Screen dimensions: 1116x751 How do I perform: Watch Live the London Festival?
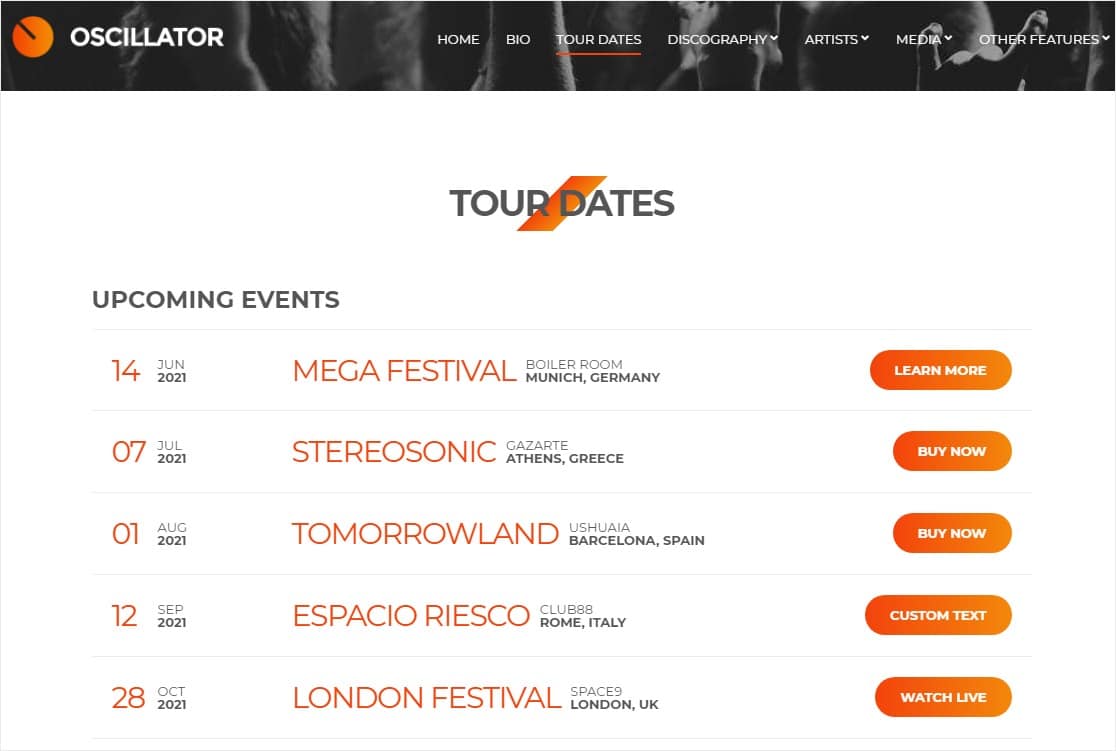coord(943,697)
